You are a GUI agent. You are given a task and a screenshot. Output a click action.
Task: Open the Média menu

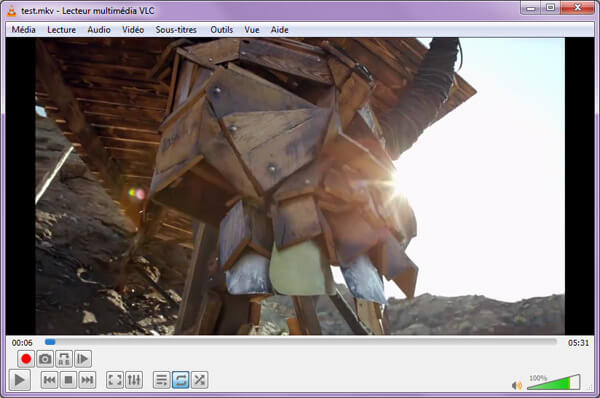pyautogui.click(x=23, y=29)
